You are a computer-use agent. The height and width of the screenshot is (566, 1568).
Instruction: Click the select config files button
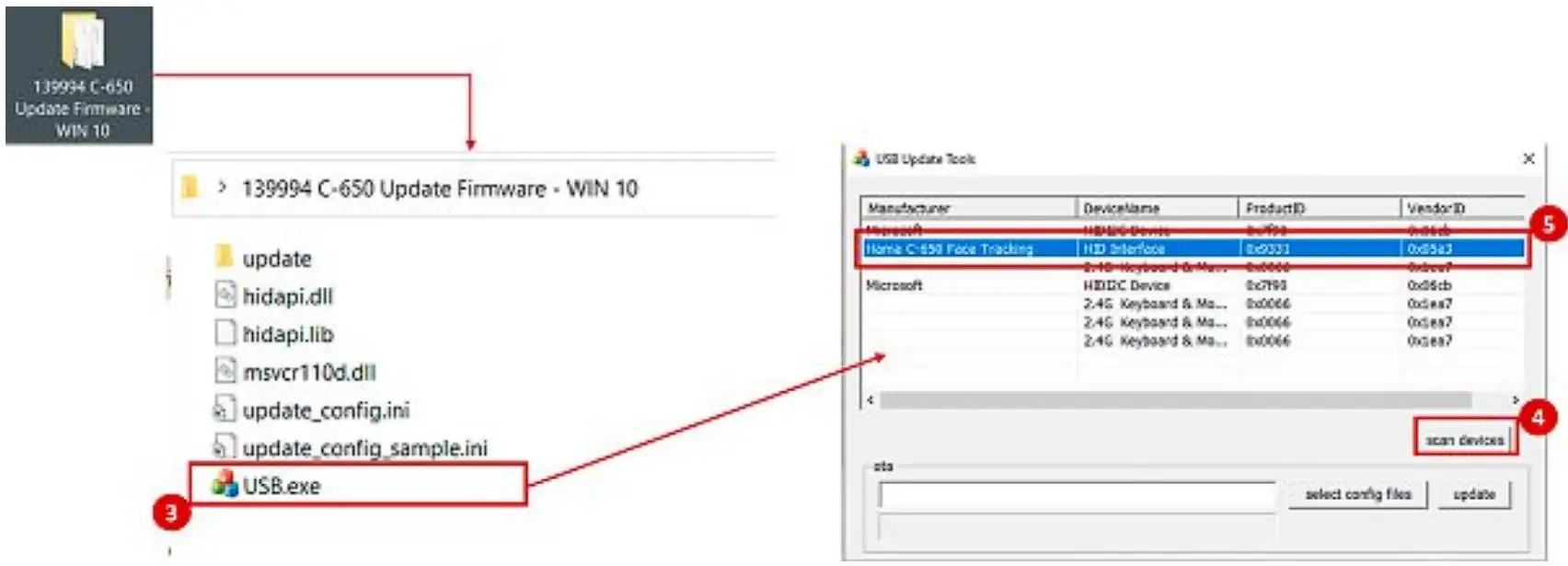point(1357,494)
